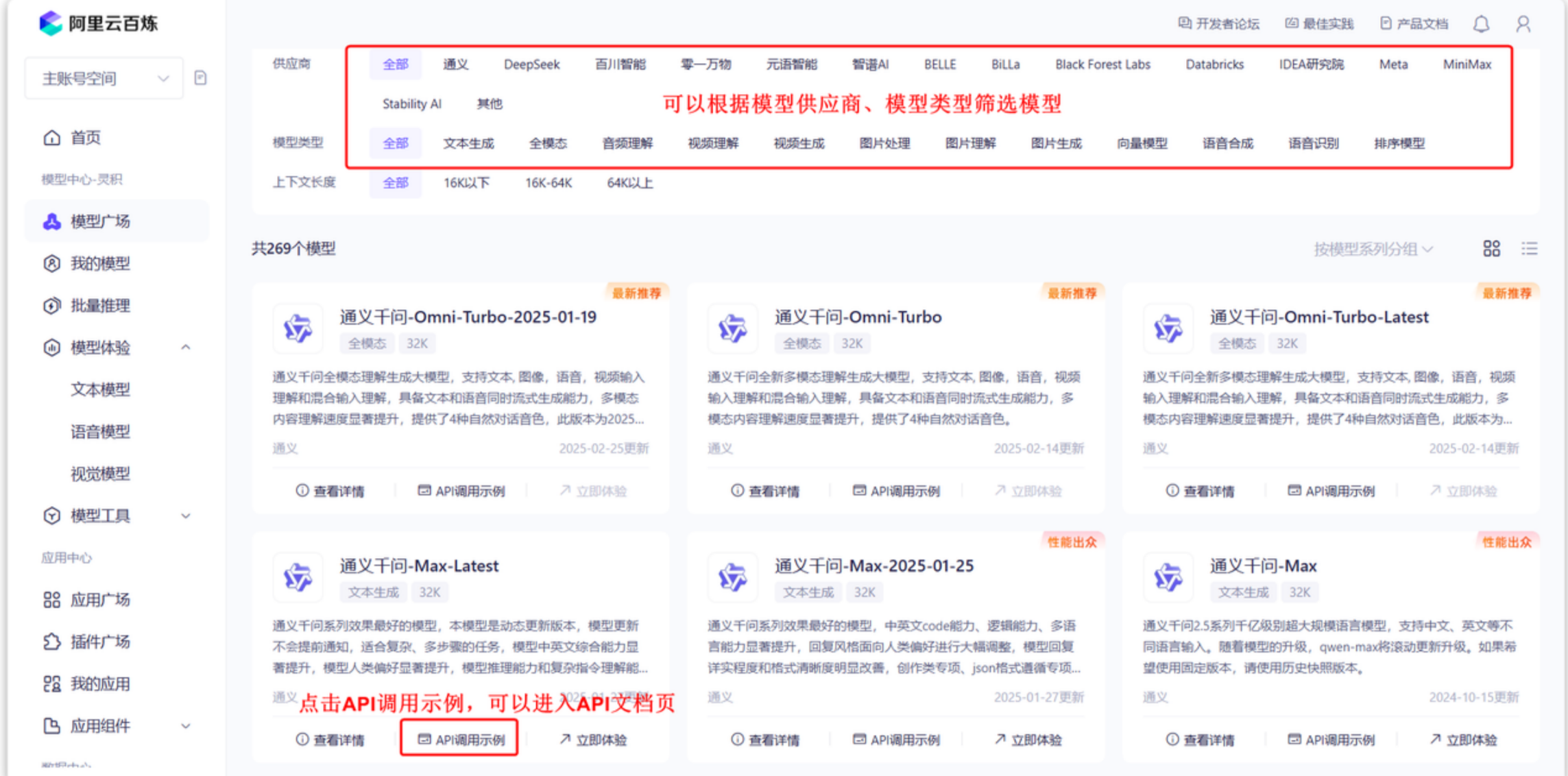This screenshot has width=1568, height=776.
Task: Click API调用示例 for 通义千问-Omni-Turbo
Action: [x=896, y=491]
